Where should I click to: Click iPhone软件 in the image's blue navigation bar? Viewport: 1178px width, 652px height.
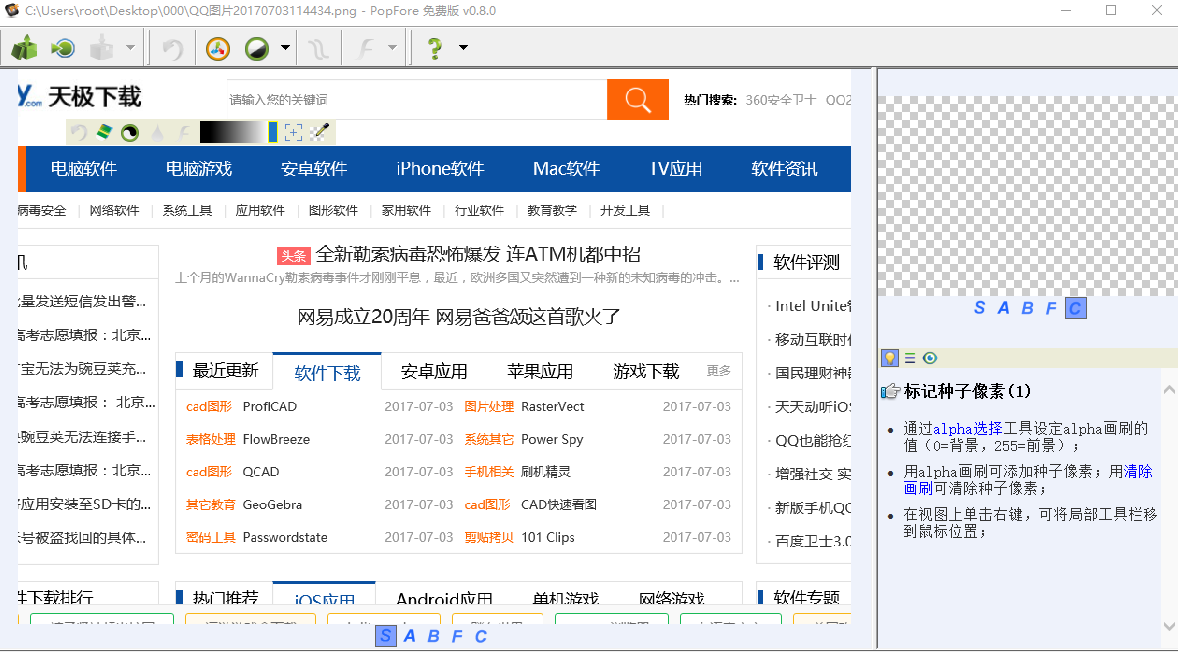(x=440, y=169)
